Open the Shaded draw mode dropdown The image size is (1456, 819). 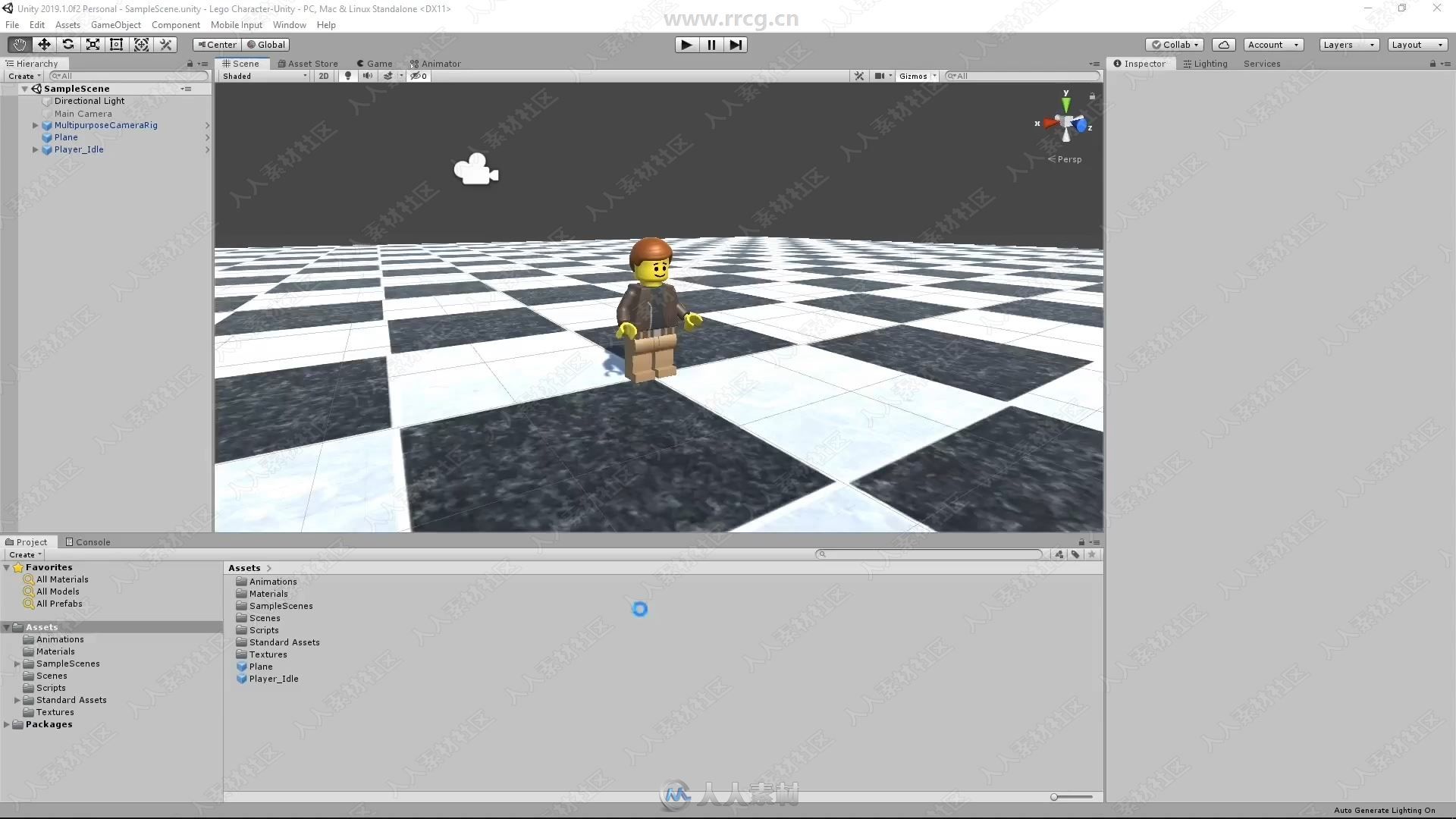click(265, 76)
